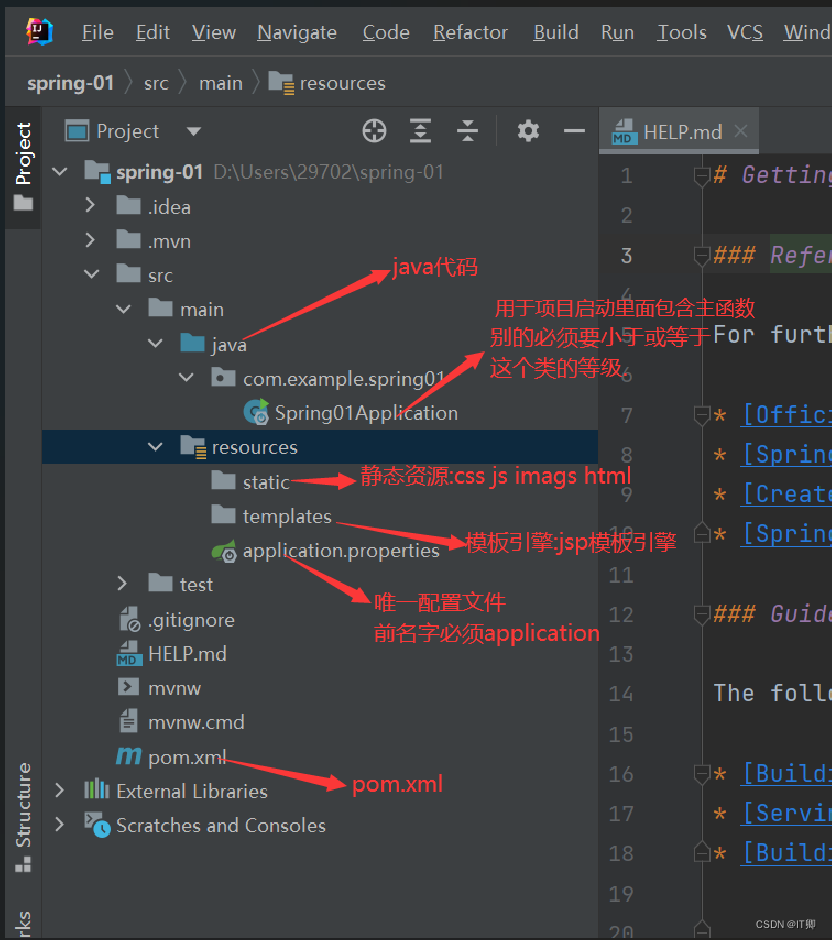Hide the Project panel with minus icon
The image size is (832, 940).
574,130
